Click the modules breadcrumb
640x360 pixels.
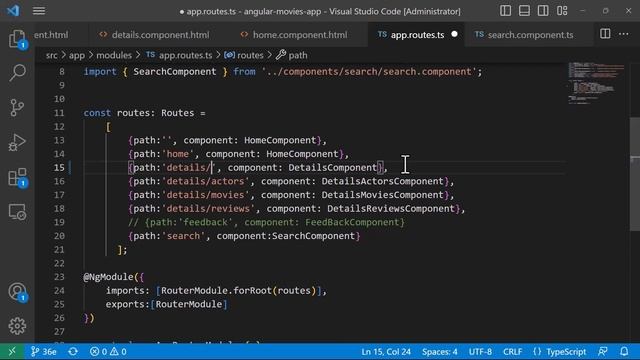(114, 55)
